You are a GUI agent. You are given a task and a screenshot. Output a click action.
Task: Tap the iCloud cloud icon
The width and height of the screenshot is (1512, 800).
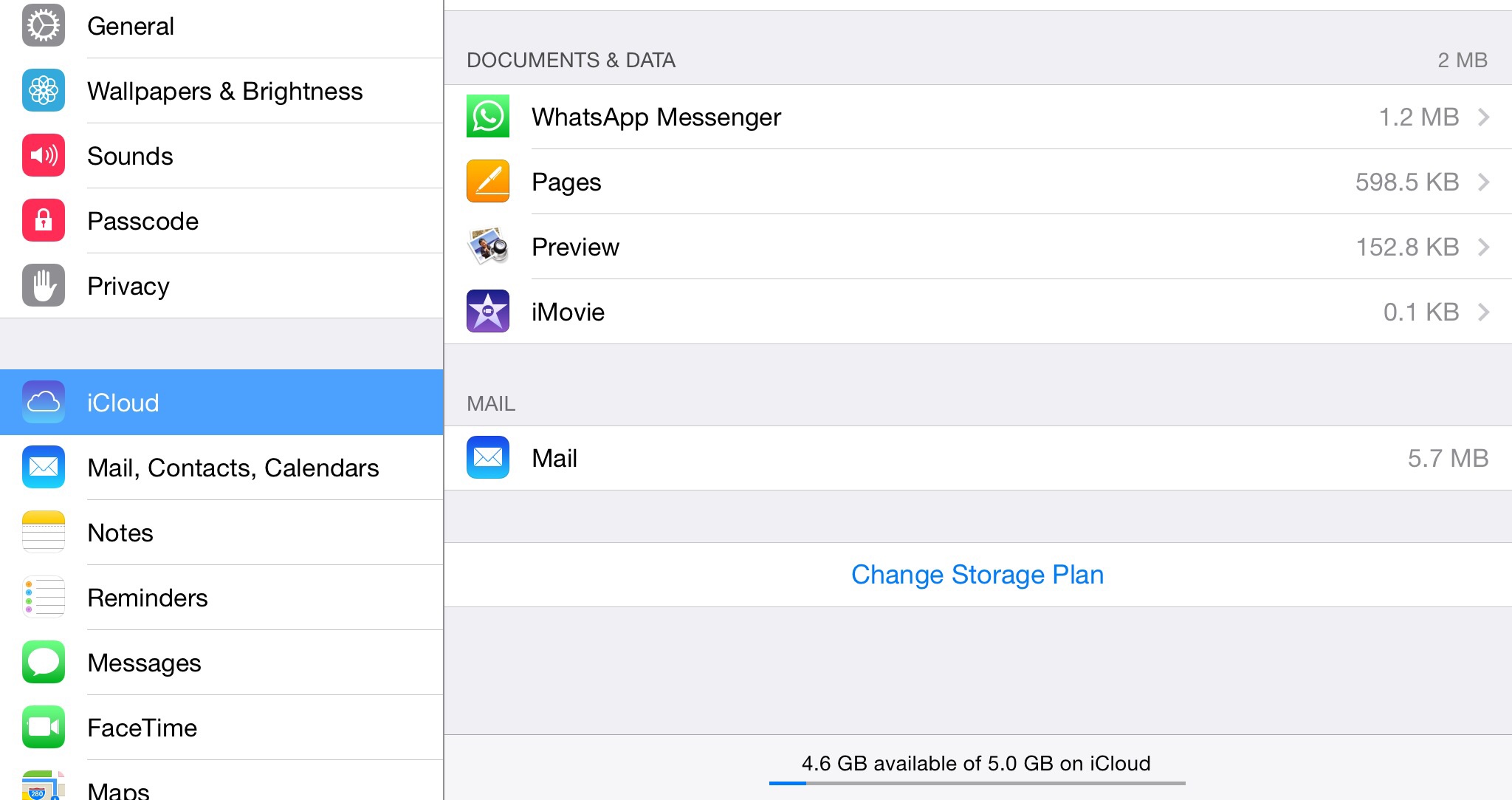[x=44, y=402]
